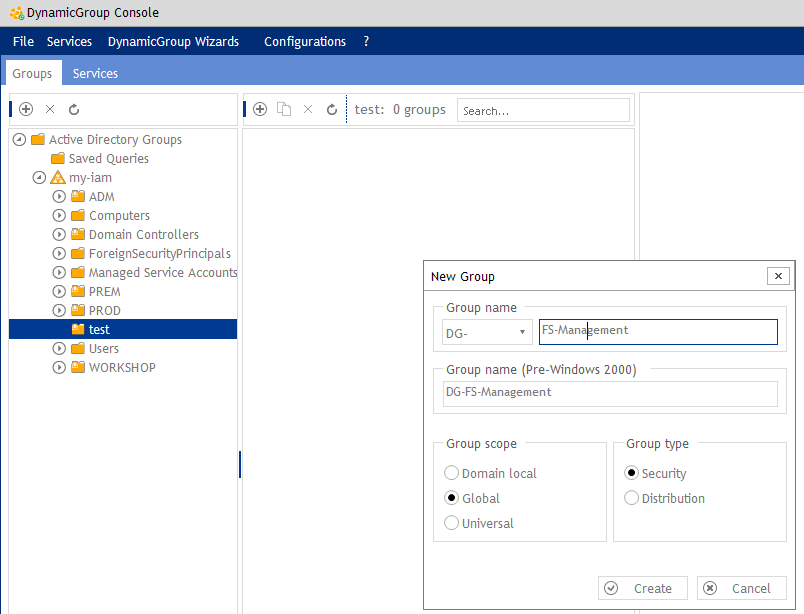The height and width of the screenshot is (614, 804).
Task: Click the Add icon in the groups list toolbar
Action: click(260, 109)
